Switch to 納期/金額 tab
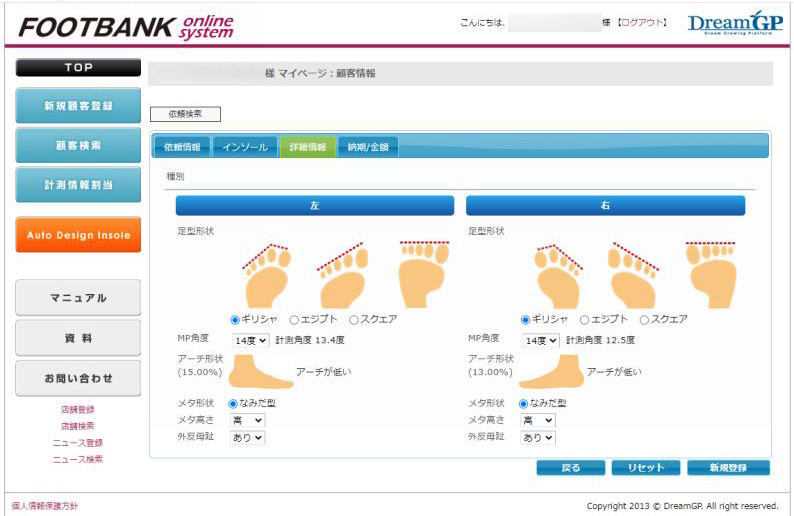The image size is (794, 516). pos(369,147)
